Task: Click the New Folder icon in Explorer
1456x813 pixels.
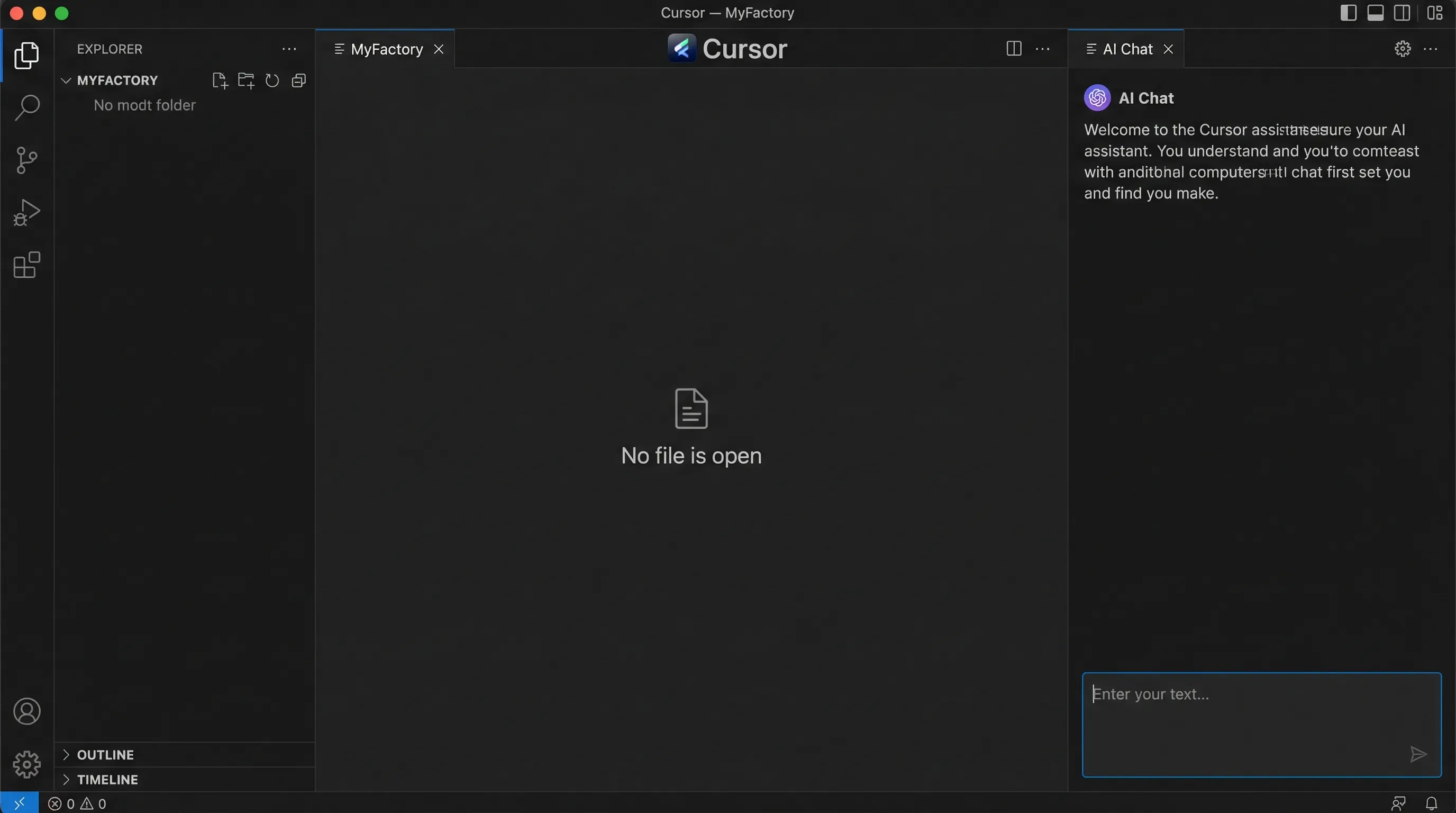Action: pyautogui.click(x=246, y=80)
